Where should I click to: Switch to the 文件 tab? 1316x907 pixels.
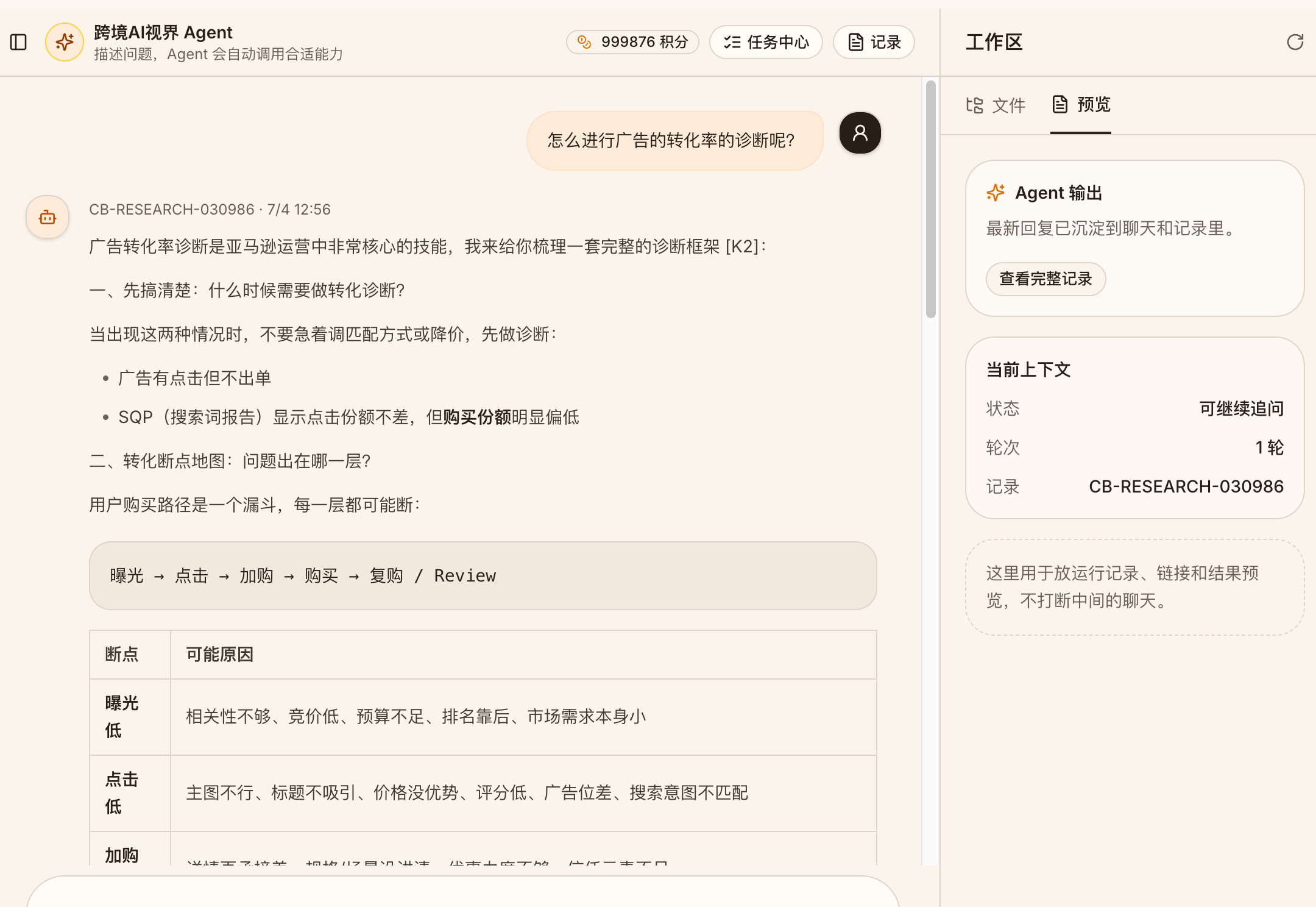(x=996, y=105)
